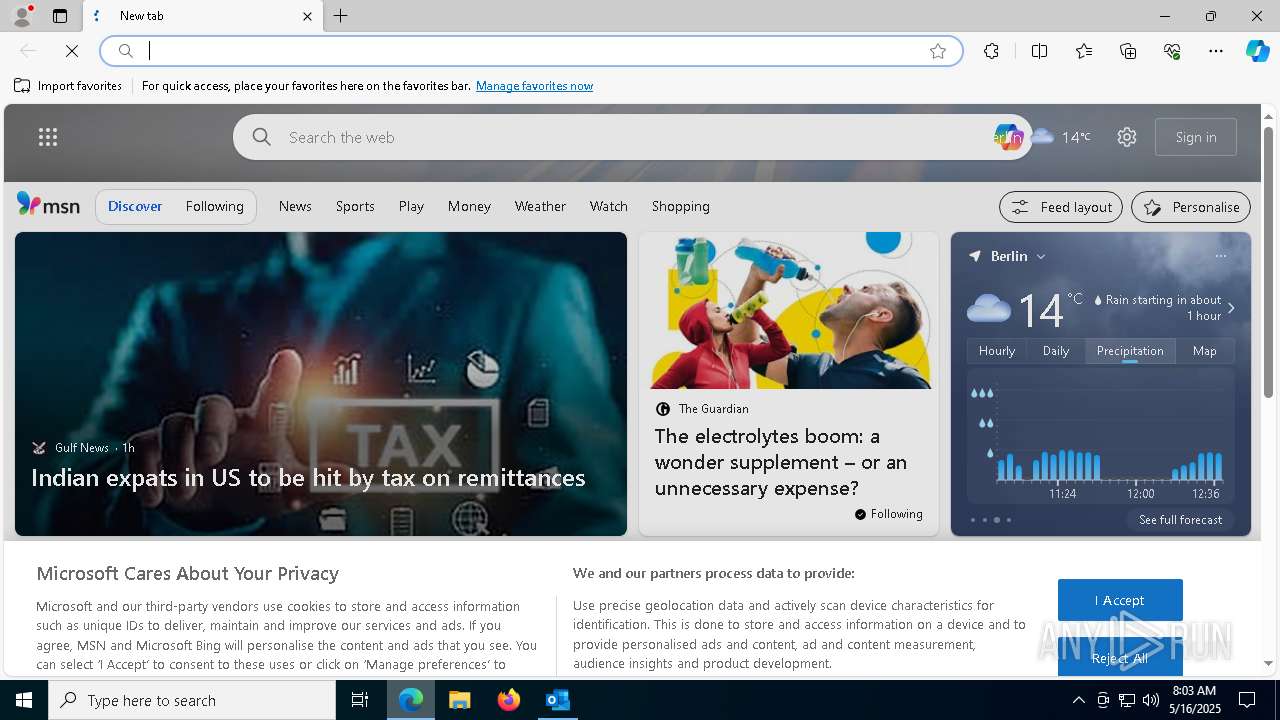1280x720 pixels.
Task: Open volume control in system tray
Action: (1150, 700)
